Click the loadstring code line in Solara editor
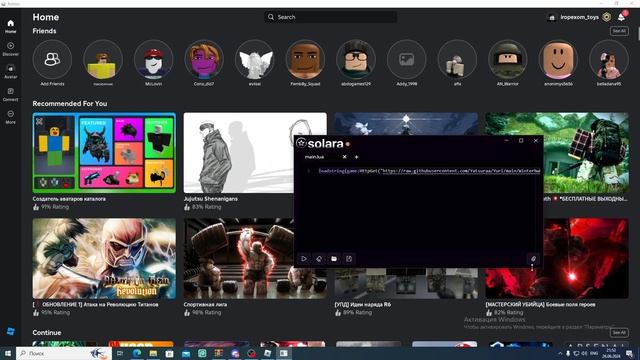The width and height of the screenshot is (640, 360). tap(429, 171)
